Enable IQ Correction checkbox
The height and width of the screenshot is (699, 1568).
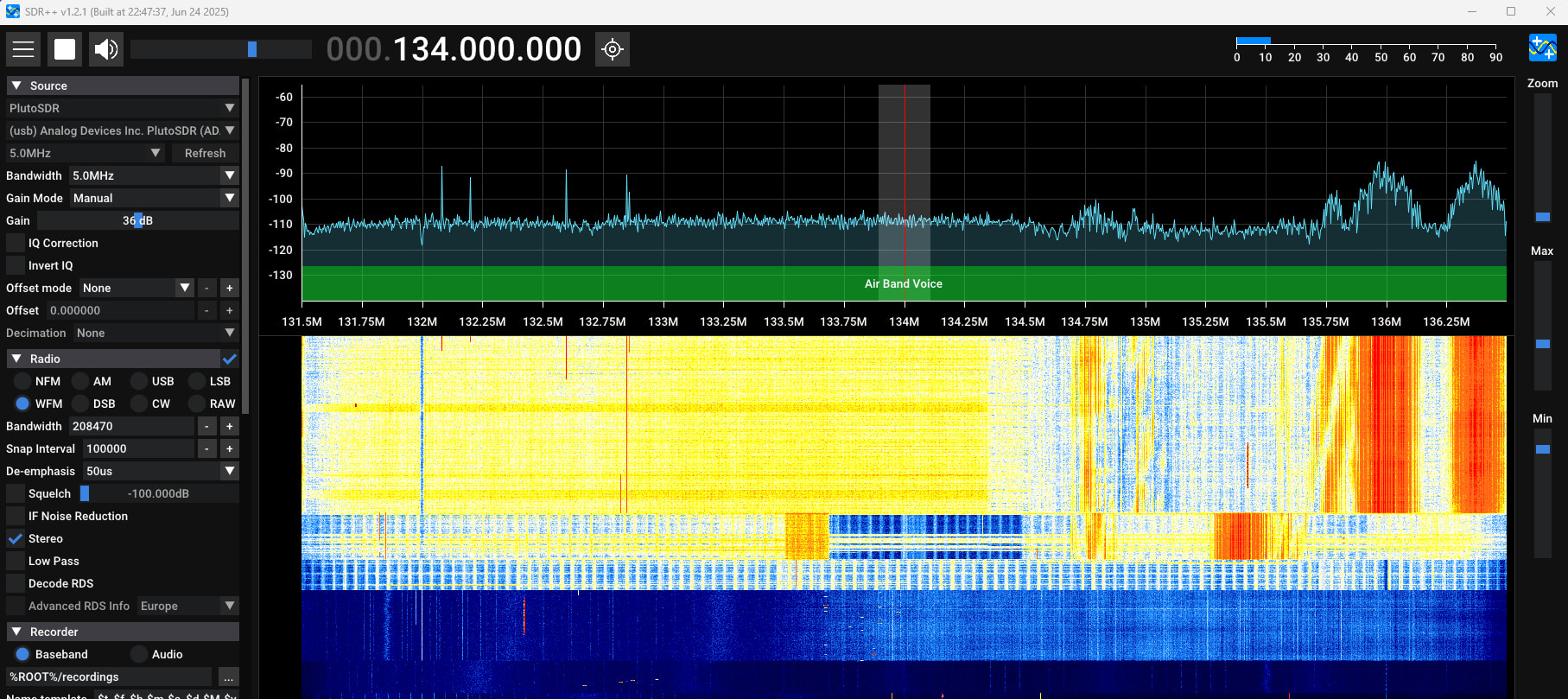tap(16, 243)
